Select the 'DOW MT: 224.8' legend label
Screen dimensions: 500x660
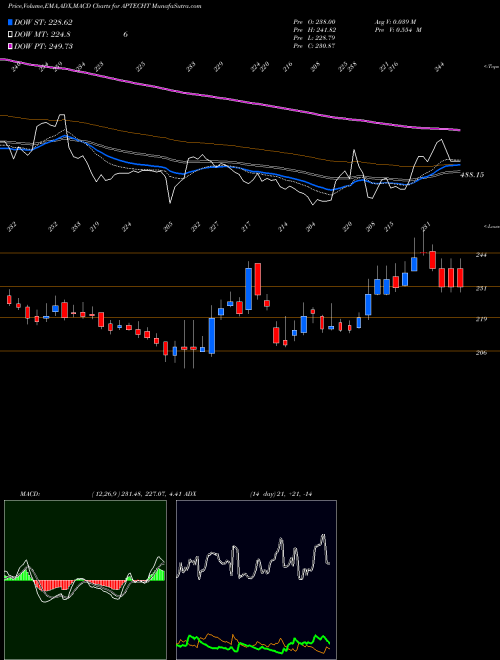pos(42,34)
